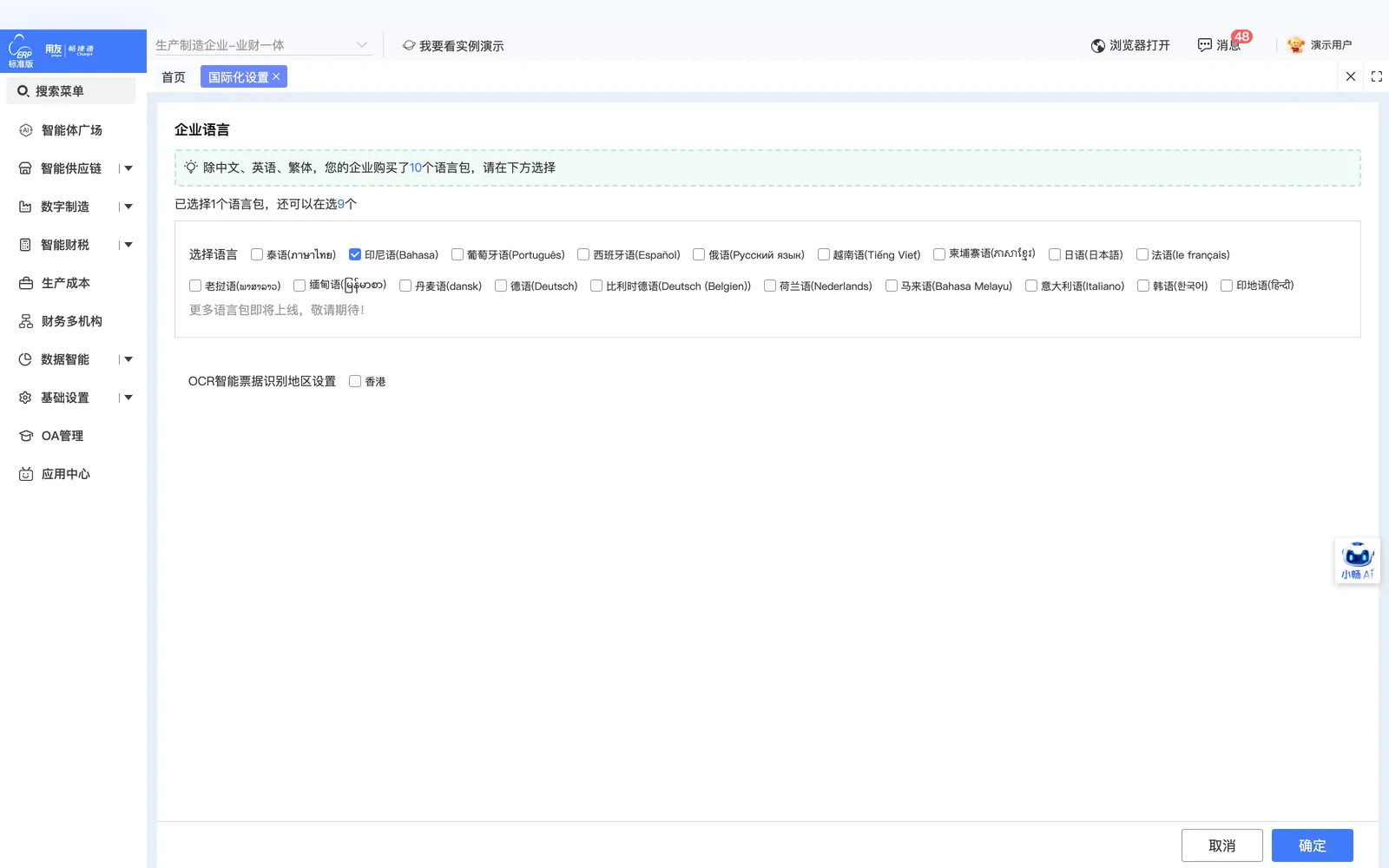This screenshot has width=1389, height=868.
Task: Click the 基础设置 gear icon
Action: [25, 398]
